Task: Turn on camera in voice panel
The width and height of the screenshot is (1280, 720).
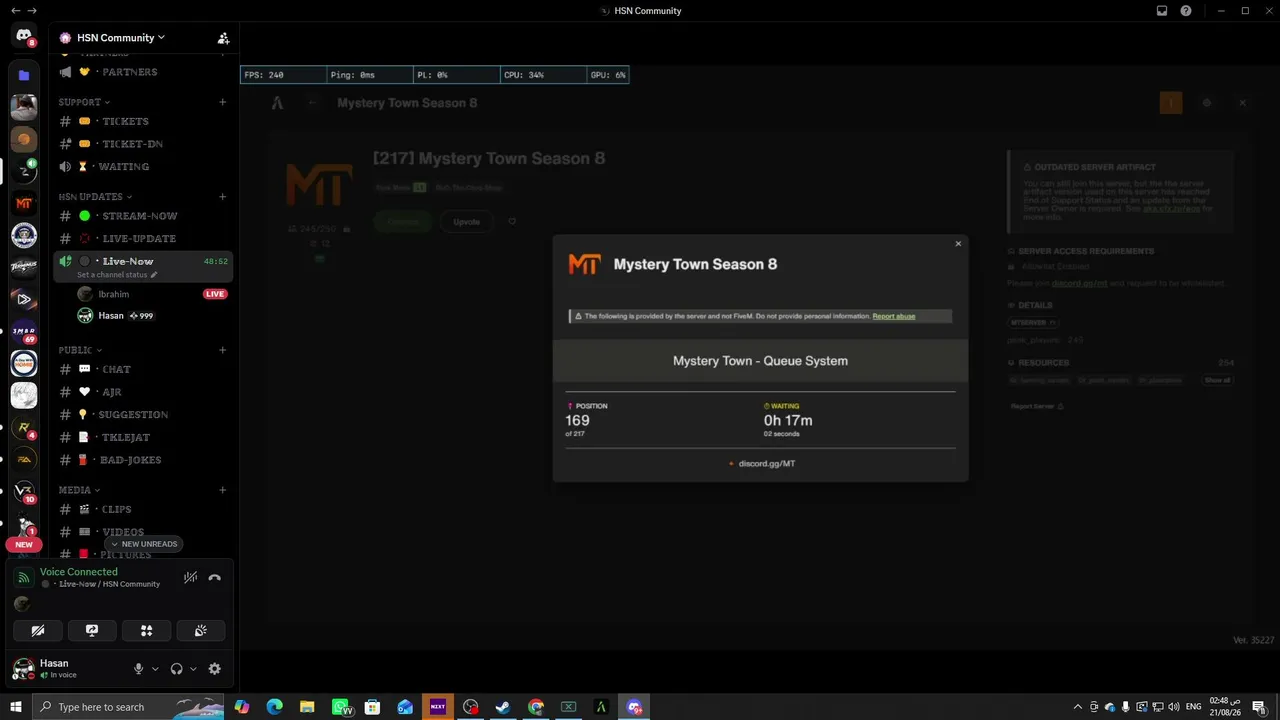Action: pyautogui.click(x=38, y=630)
